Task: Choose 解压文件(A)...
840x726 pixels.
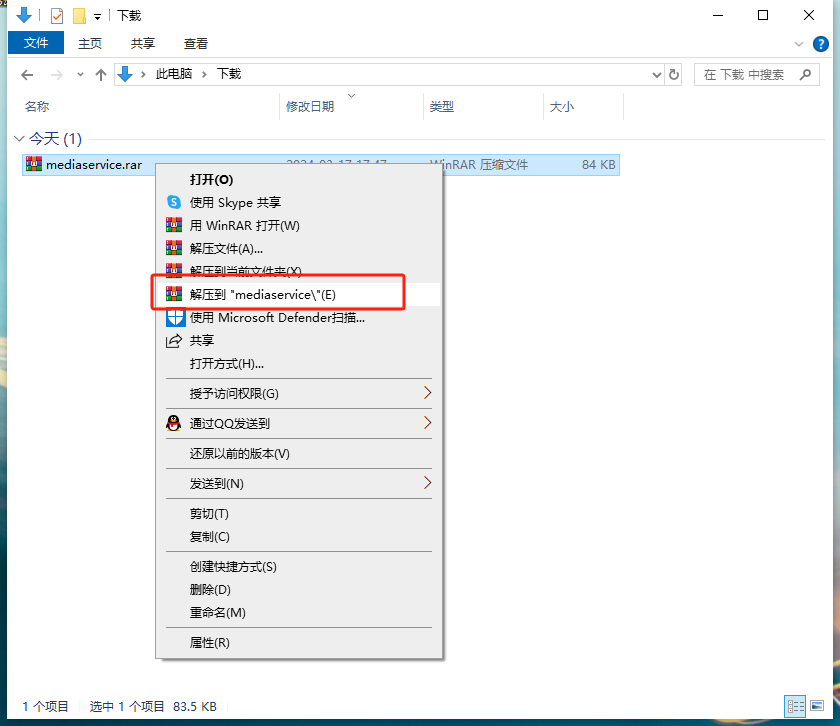Action: pos(299,249)
